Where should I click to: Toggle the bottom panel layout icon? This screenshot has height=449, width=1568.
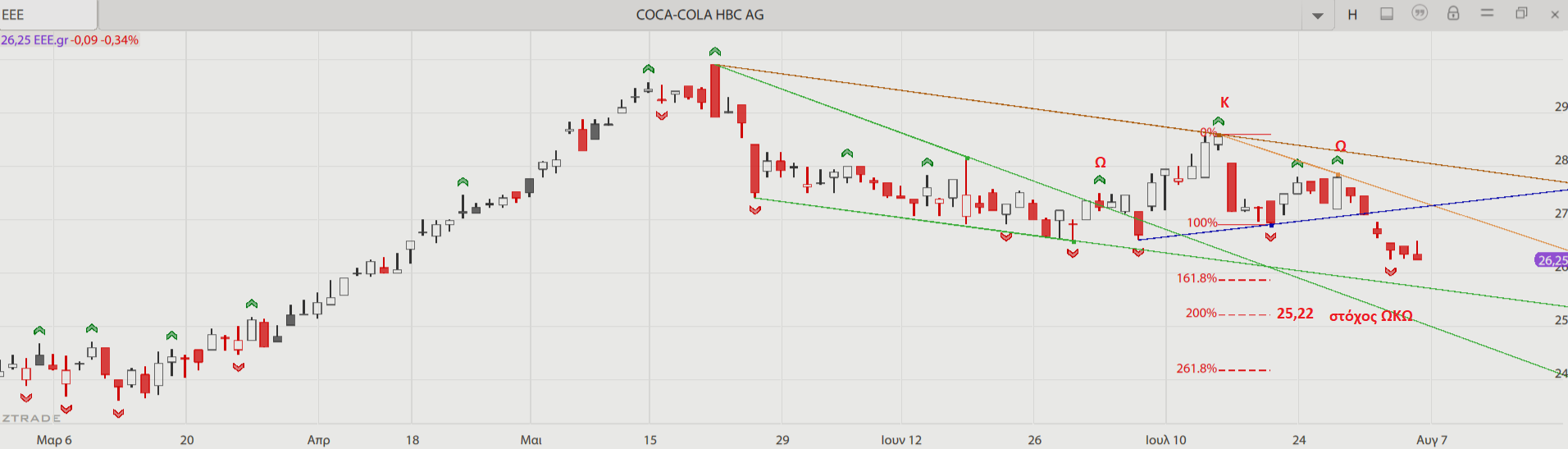pyautogui.click(x=1387, y=14)
